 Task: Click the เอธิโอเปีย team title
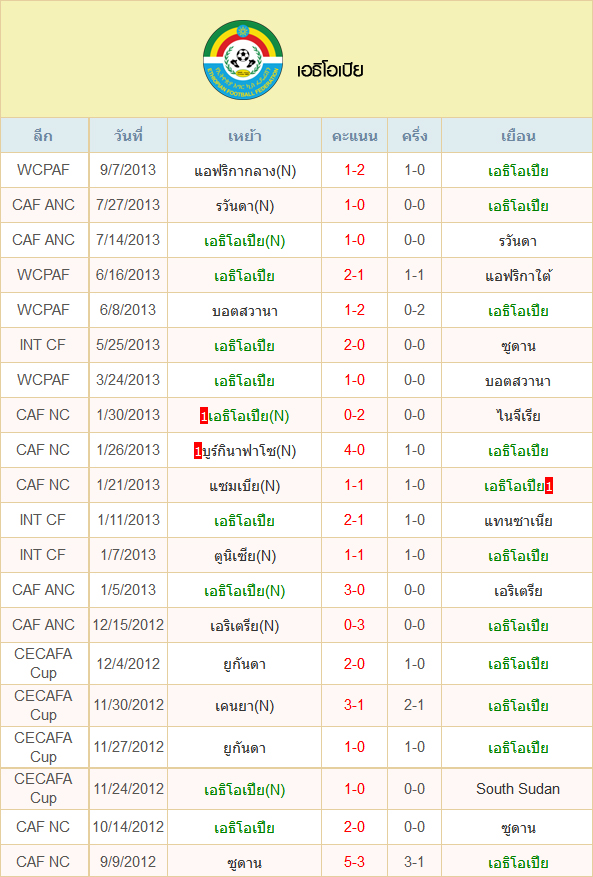(x=331, y=71)
